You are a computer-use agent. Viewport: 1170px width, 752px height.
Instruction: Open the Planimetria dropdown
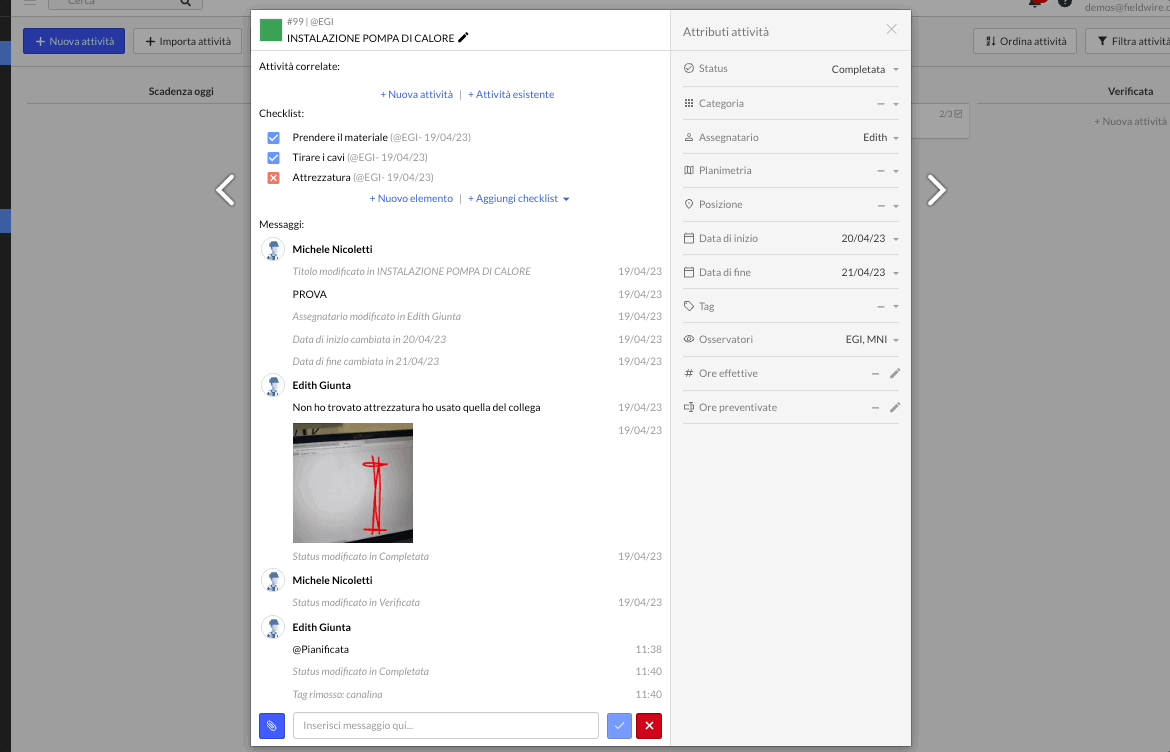pos(888,171)
